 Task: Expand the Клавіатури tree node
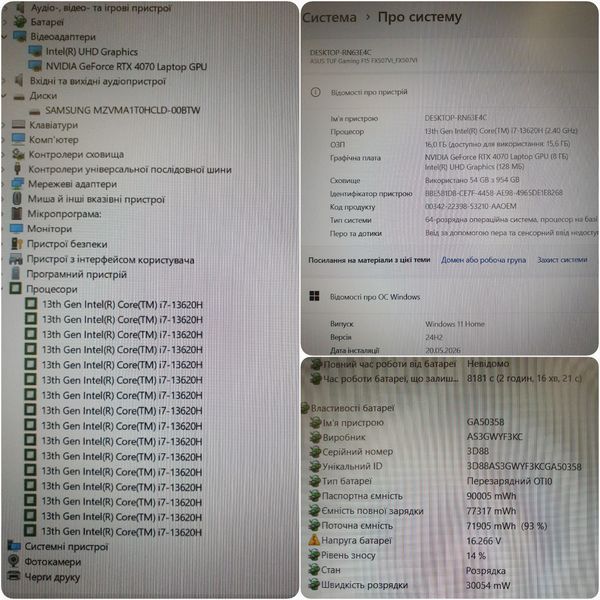tap(3, 125)
